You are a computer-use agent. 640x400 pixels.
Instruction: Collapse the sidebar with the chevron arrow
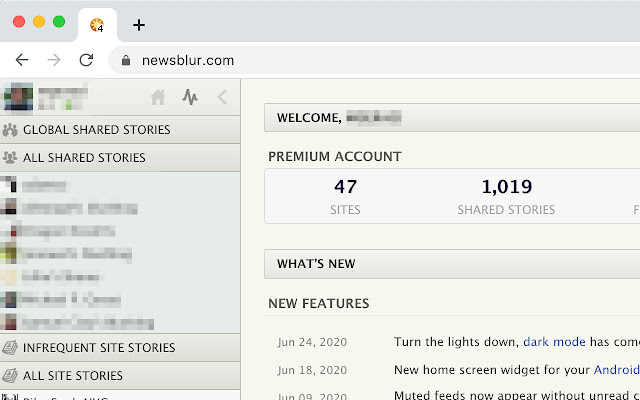(222, 97)
